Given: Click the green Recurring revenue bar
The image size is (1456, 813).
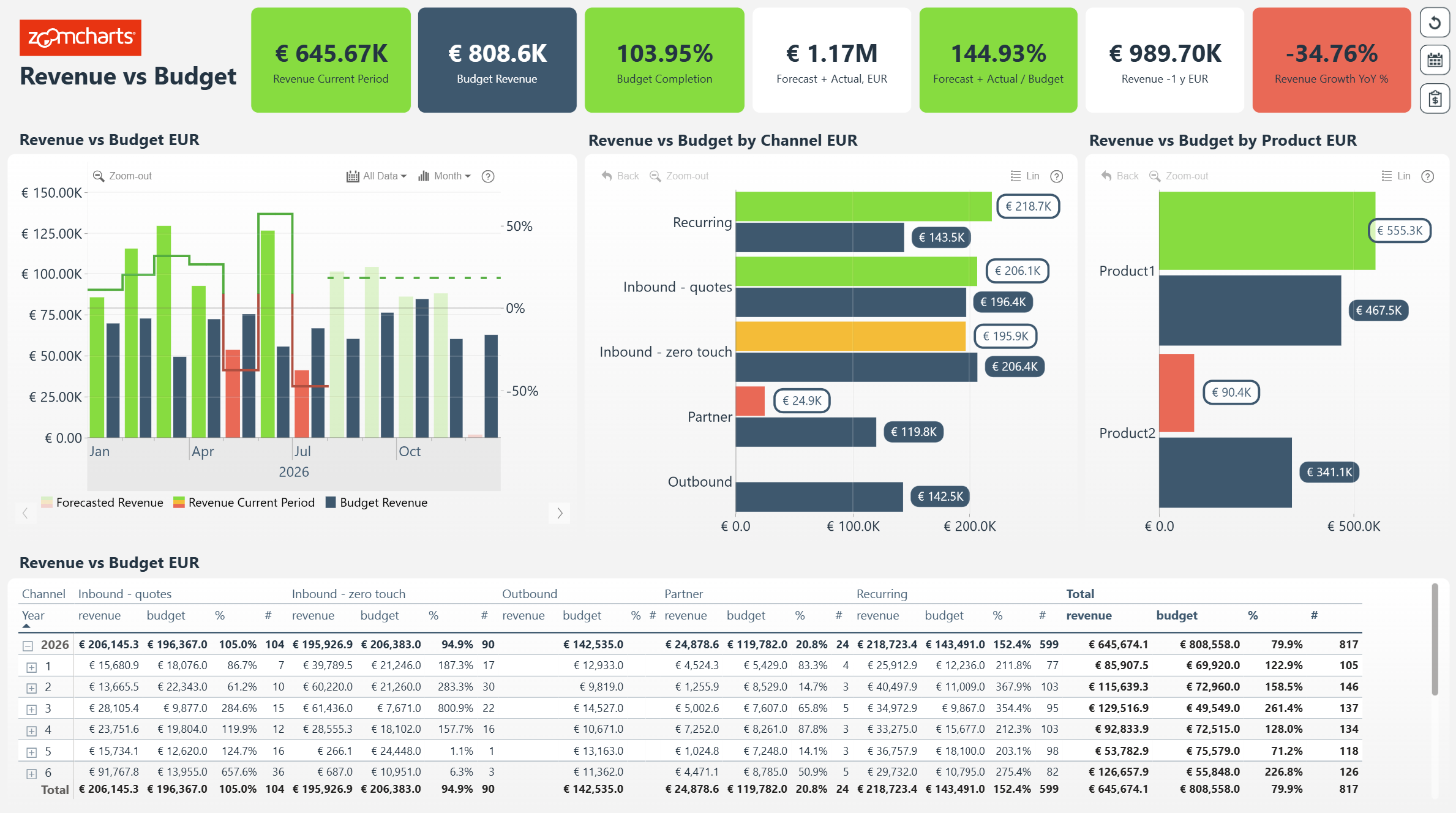Looking at the screenshot, I should (x=863, y=206).
